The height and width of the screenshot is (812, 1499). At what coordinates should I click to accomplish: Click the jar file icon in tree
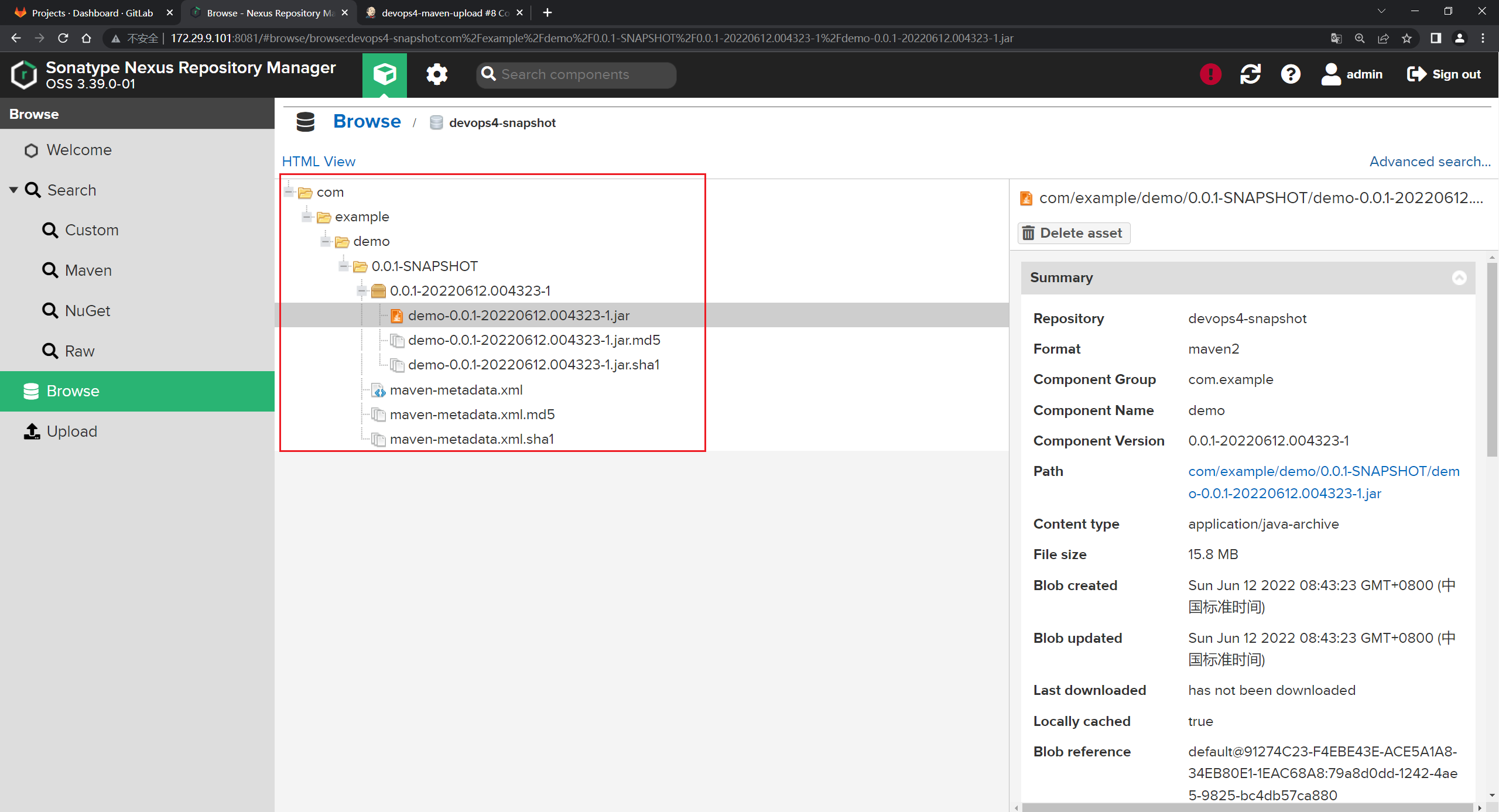point(397,316)
